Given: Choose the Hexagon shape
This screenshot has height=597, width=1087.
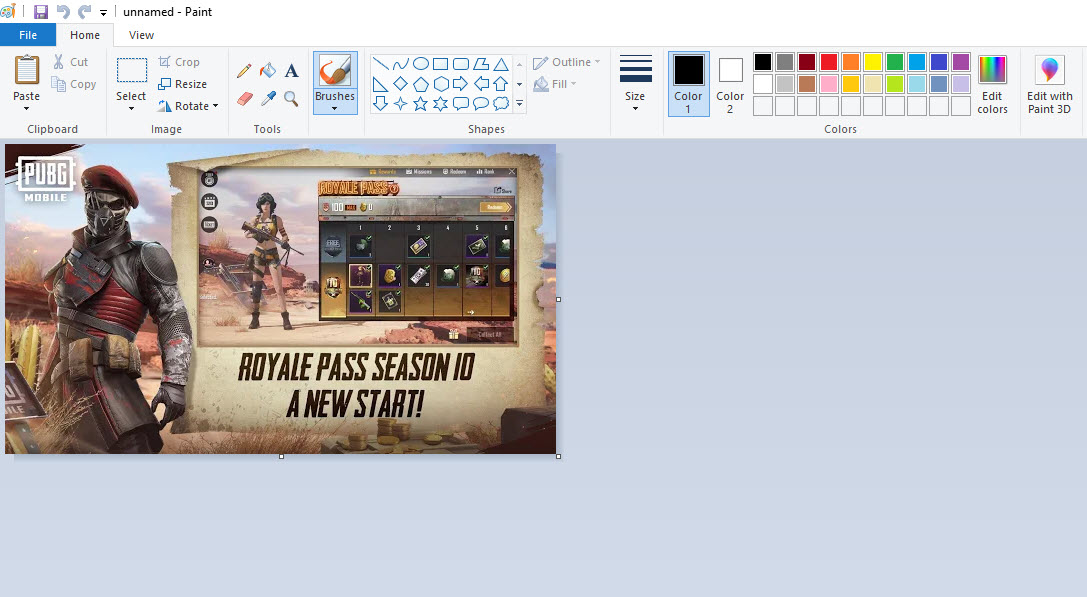Looking at the screenshot, I should (x=440, y=85).
